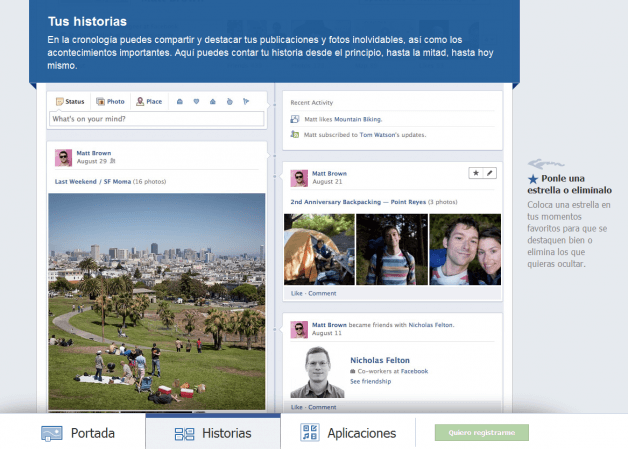Image resolution: width=628 pixels, height=449 pixels.
Task: Open the 'Point Reyes' link
Action: click(x=408, y=202)
